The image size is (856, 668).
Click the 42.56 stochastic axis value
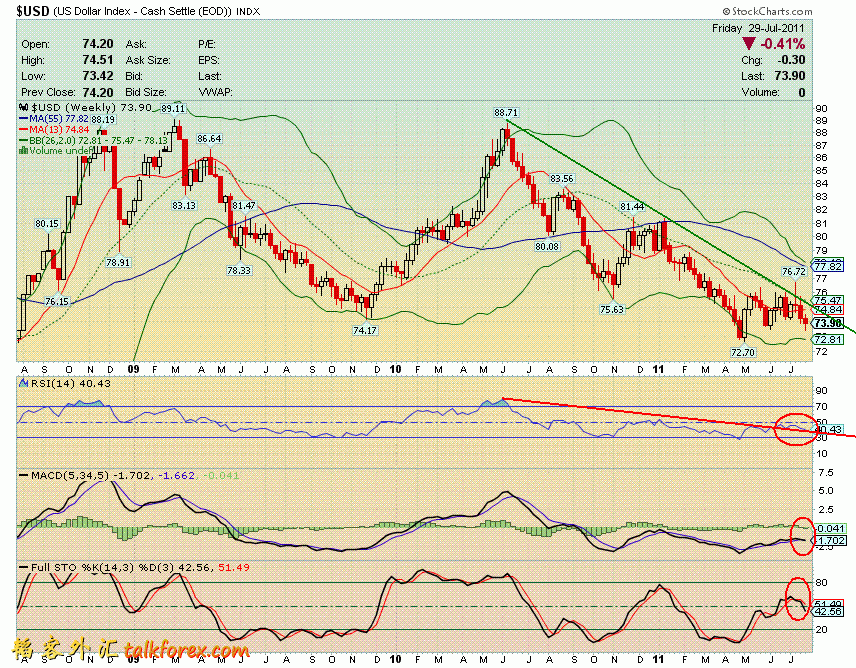(x=828, y=612)
